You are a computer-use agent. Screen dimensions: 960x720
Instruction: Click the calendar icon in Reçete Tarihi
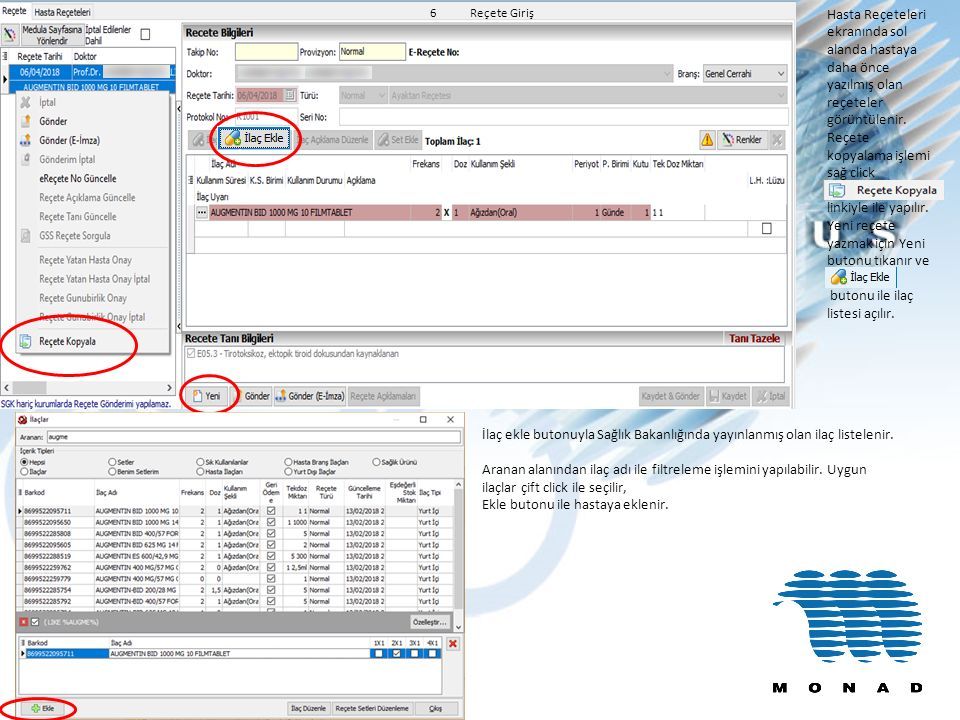tap(290, 96)
